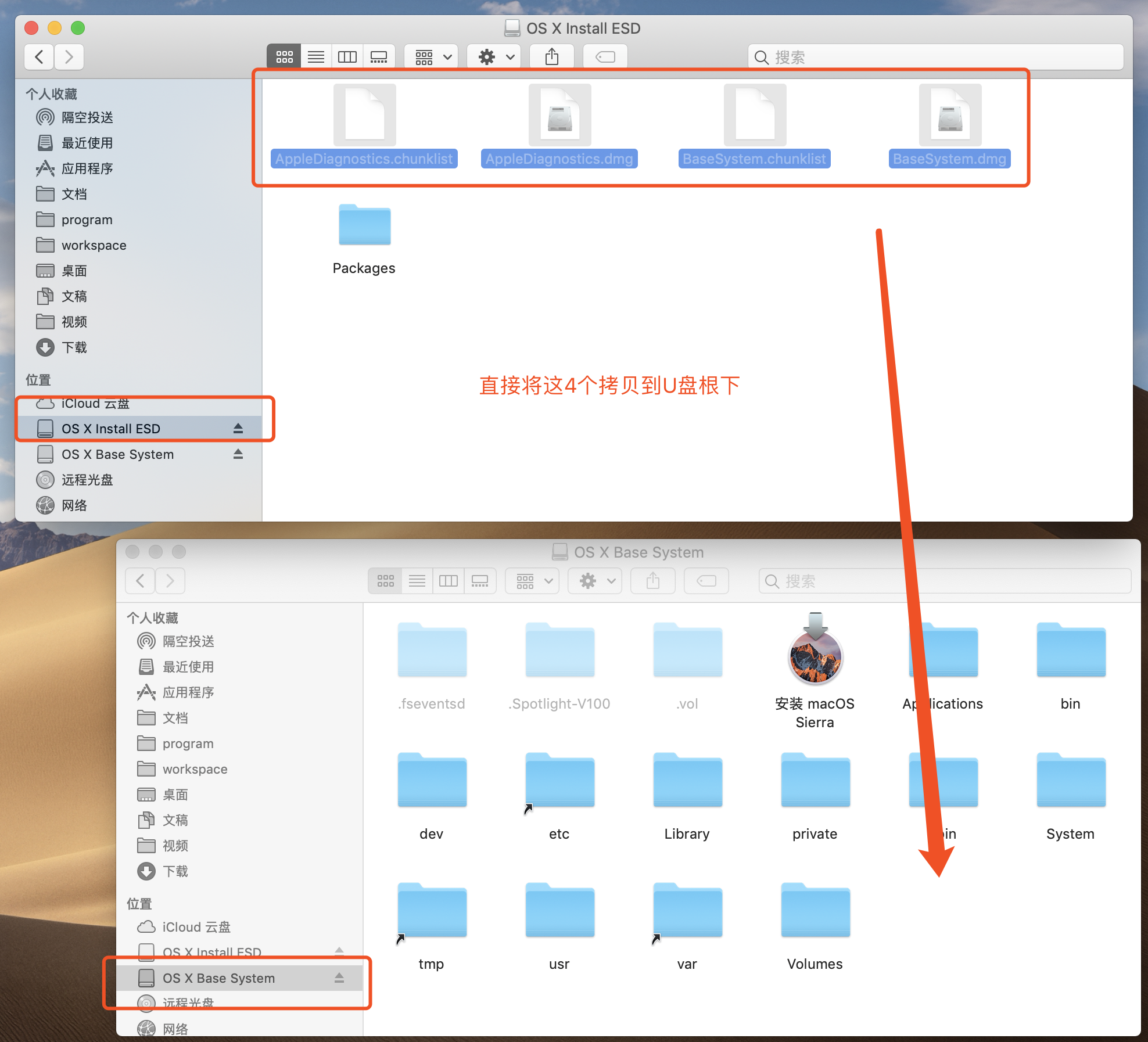Switch to icon view in Base System window
This screenshot has width=1148, height=1042.
tap(385, 581)
